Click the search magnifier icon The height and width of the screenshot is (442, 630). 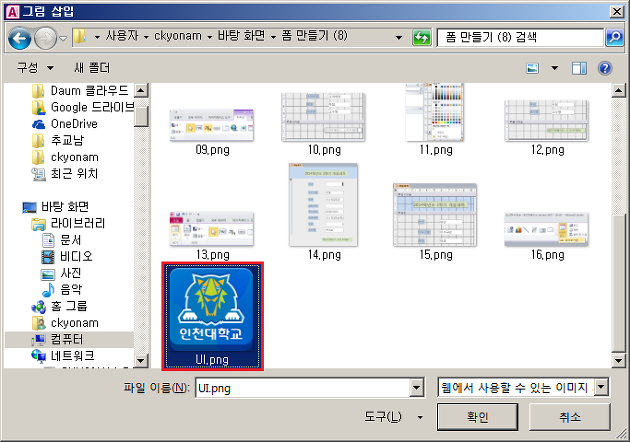click(x=614, y=38)
